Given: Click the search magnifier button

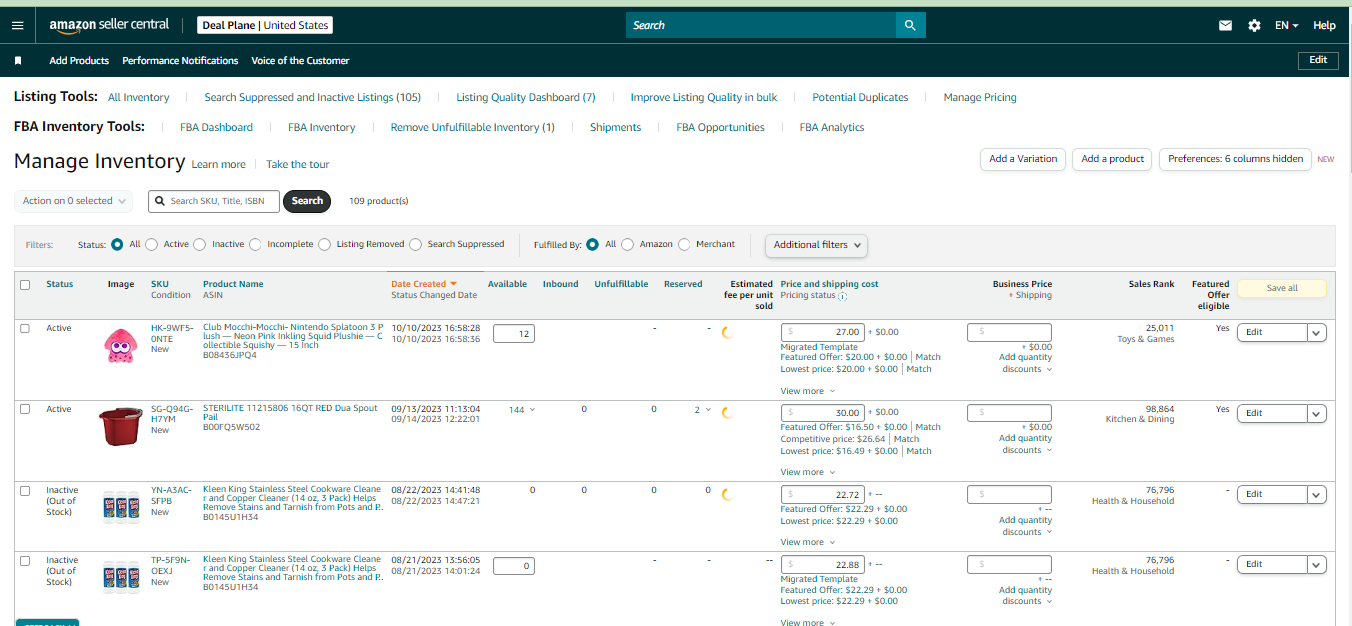Looking at the screenshot, I should (x=910, y=25).
